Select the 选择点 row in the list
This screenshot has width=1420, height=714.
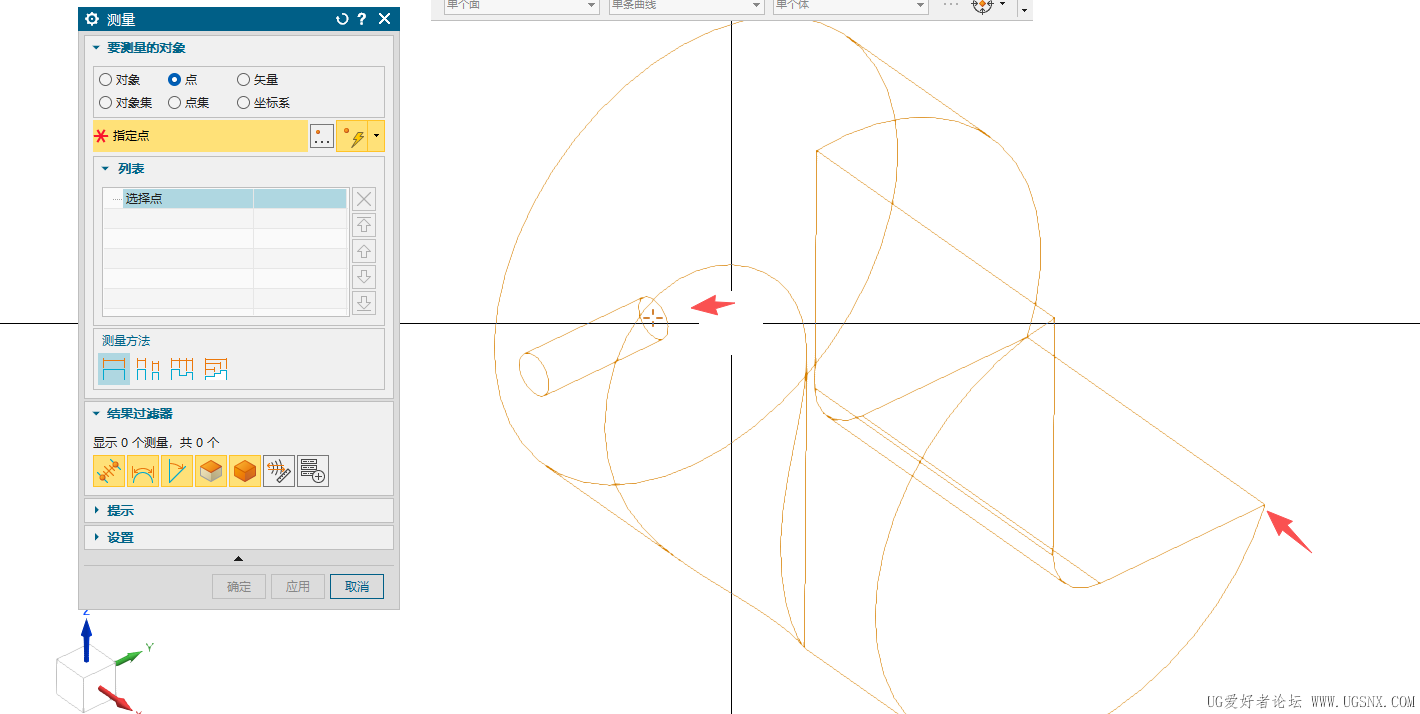click(x=225, y=199)
